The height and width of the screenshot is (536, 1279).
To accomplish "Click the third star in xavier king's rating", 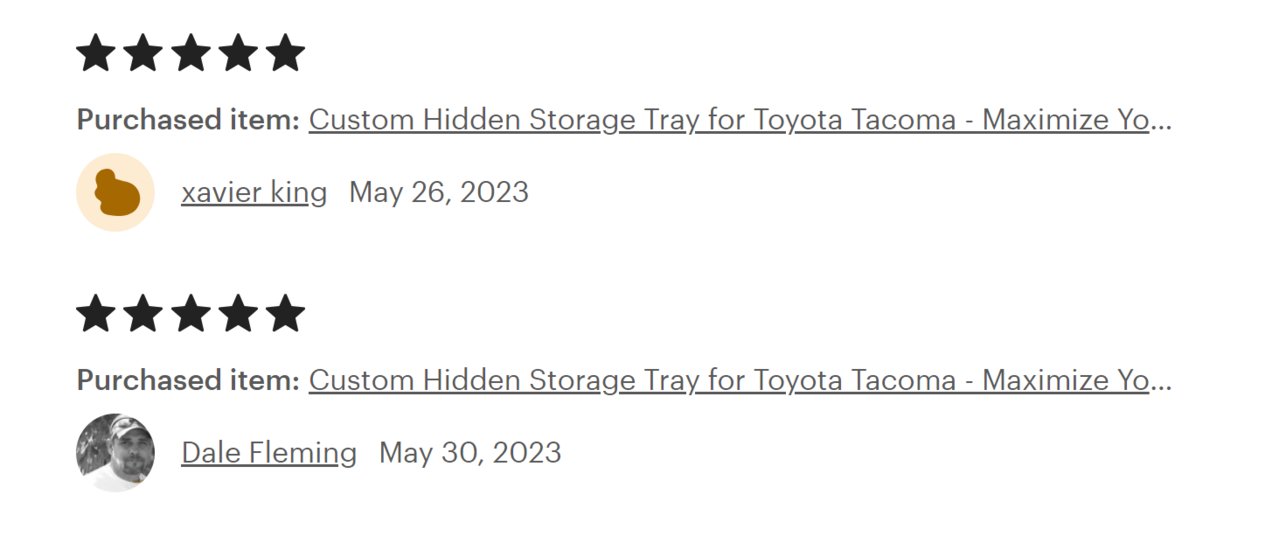I will pyautogui.click(x=190, y=53).
